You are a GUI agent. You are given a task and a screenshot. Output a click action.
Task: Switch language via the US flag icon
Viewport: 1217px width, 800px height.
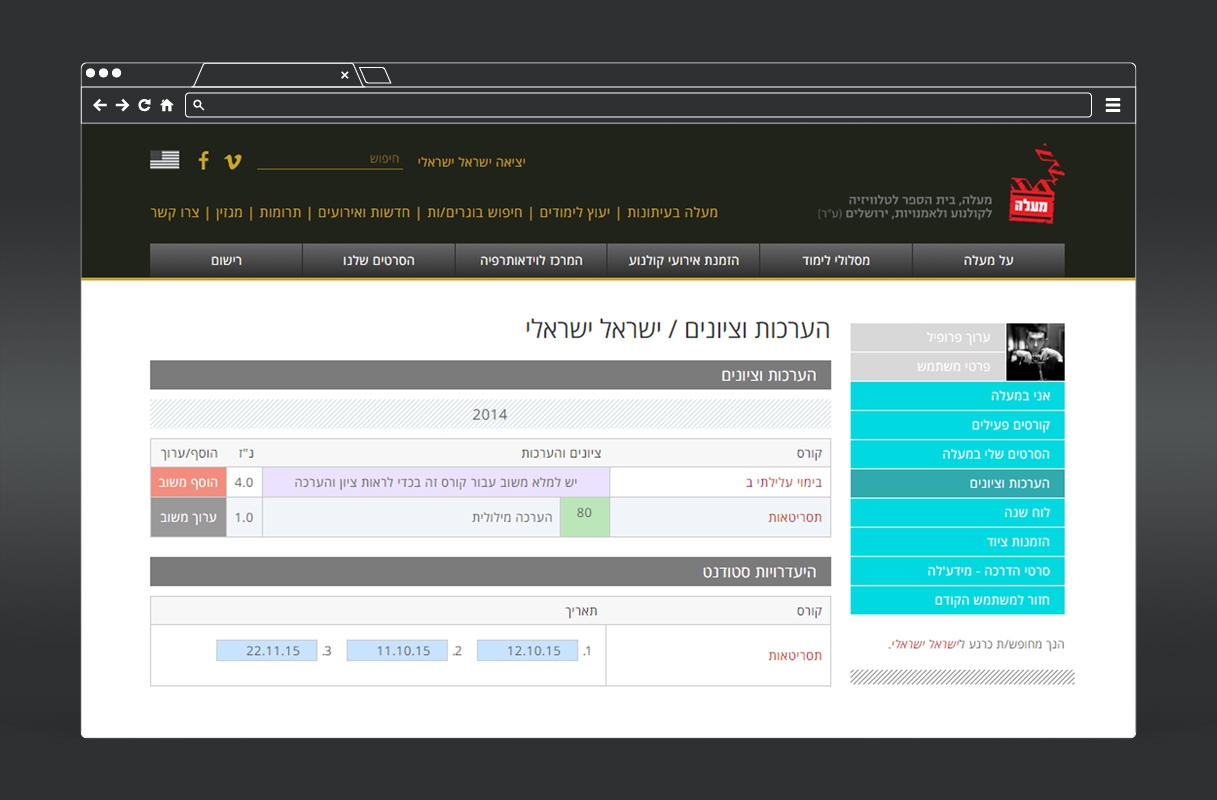165,160
